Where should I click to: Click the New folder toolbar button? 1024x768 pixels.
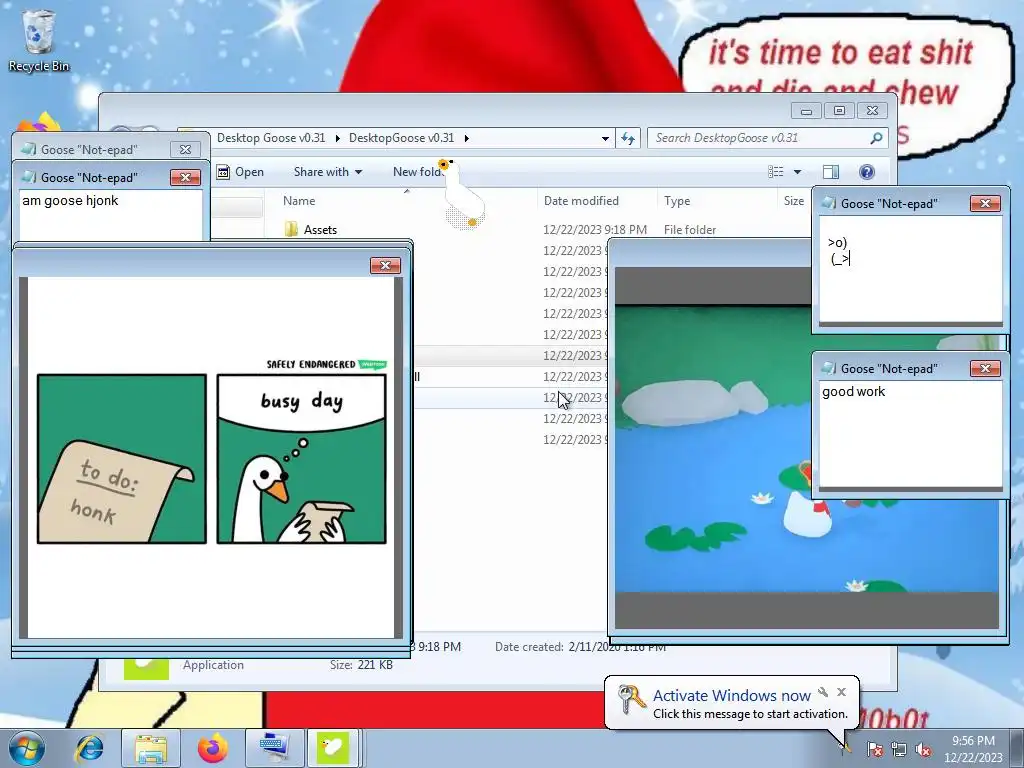tap(418, 172)
